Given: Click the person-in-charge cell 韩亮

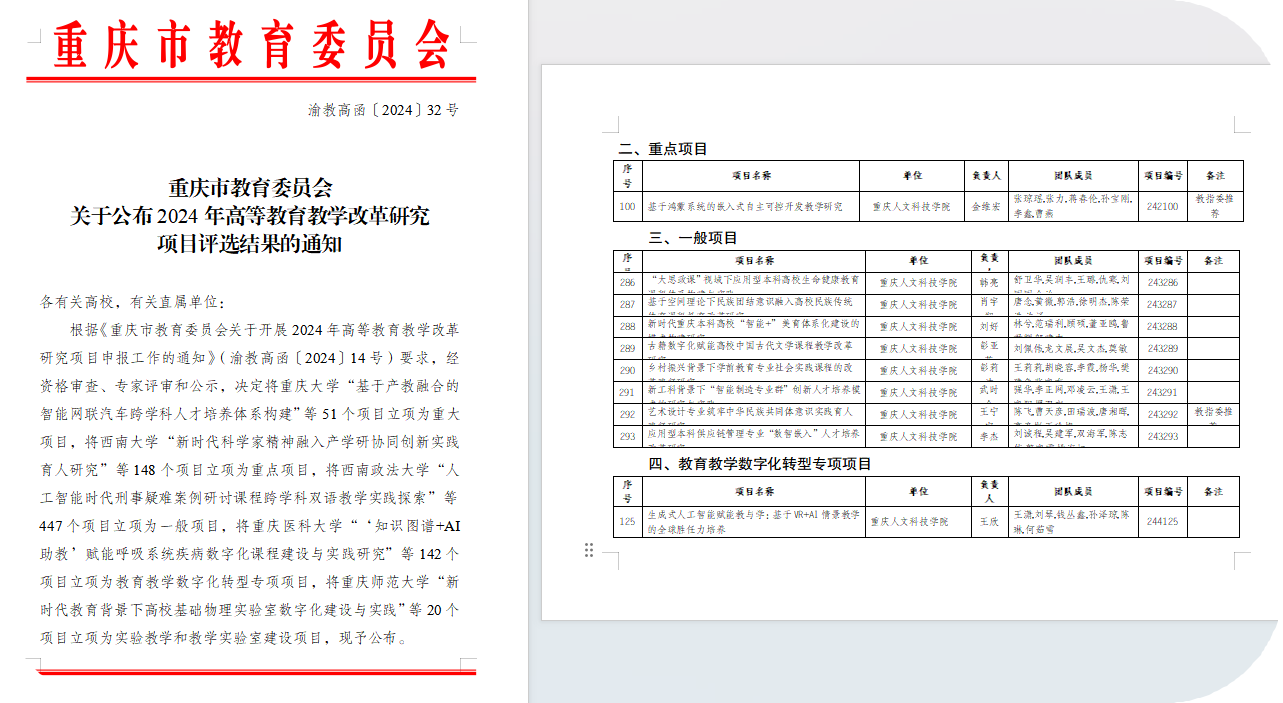Looking at the screenshot, I should point(988,283).
